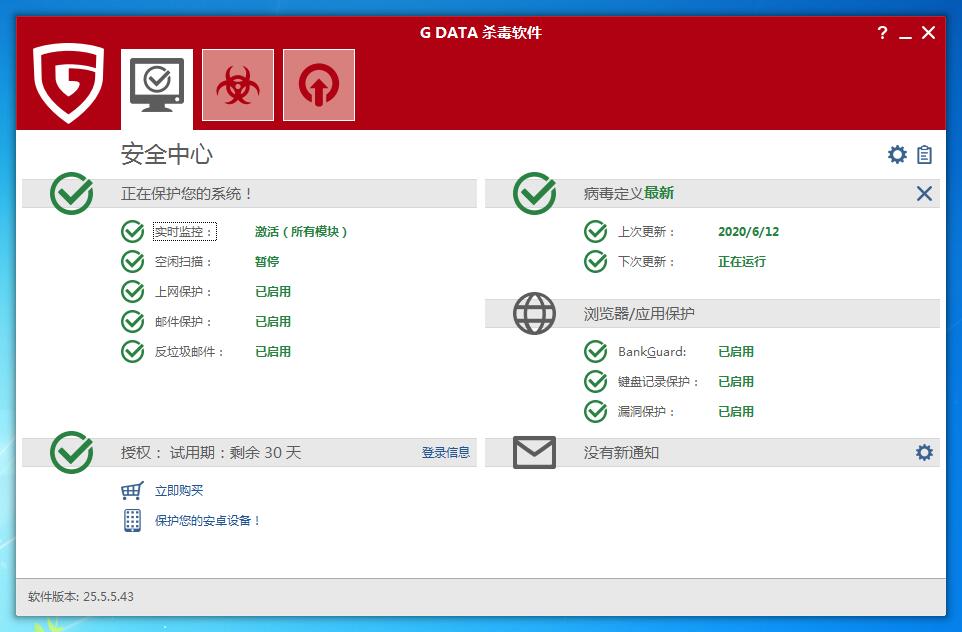
Task: Close the G DATA window
Action: (928, 33)
